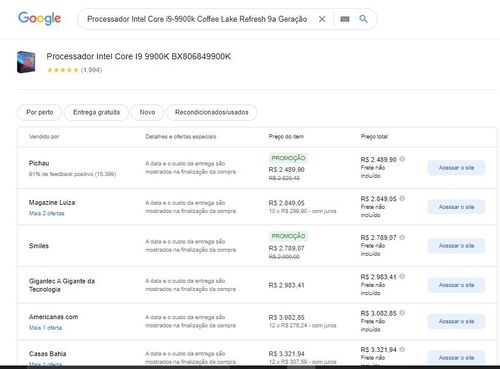The height and width of the screenshot is (369, 500).
Task: Open the on-screen keyboard icon in search bar
Action: pyautogui.click(x=345, y=19)
